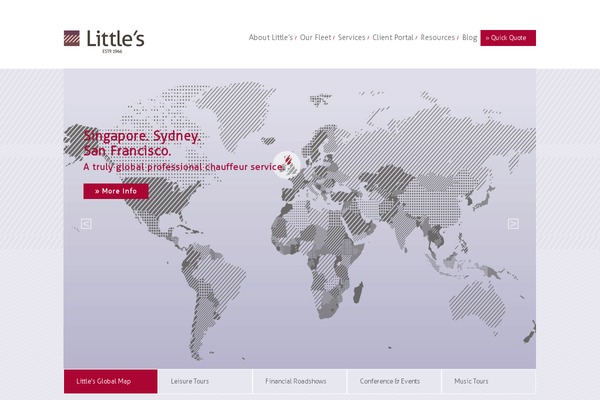Open the Resources menu item

point(437,38)
